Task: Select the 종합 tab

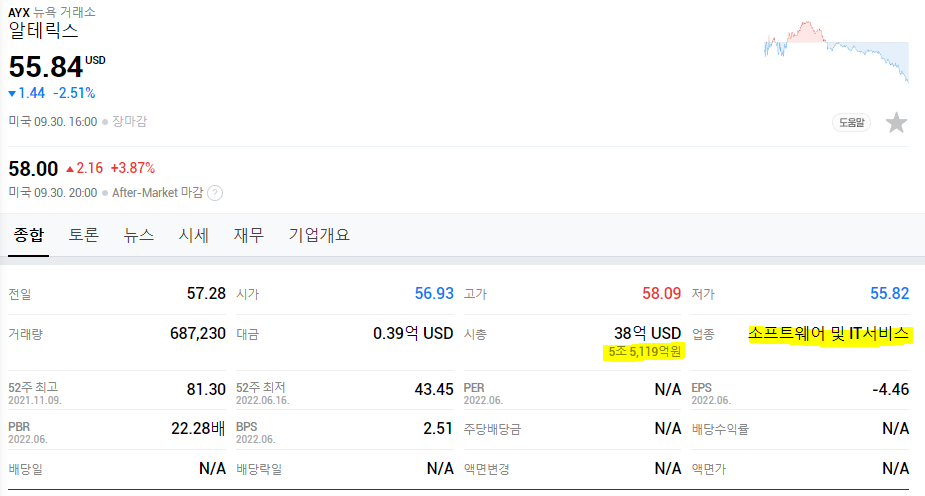Action: coord(28,235)
